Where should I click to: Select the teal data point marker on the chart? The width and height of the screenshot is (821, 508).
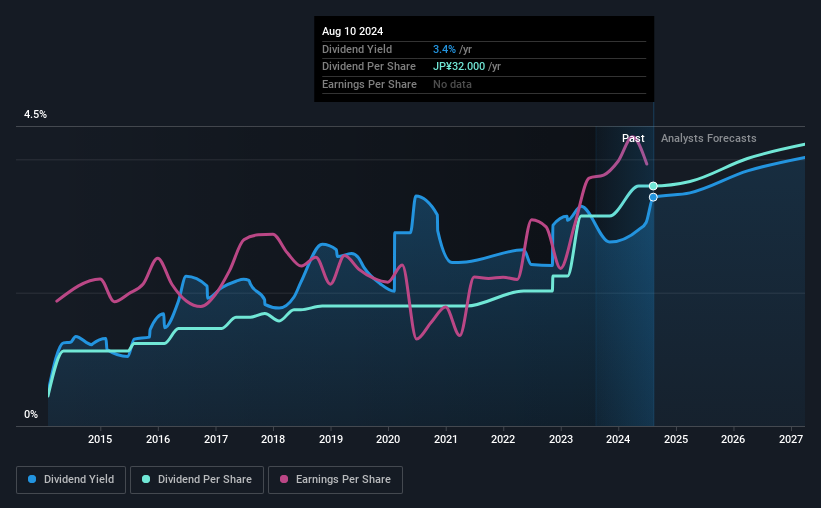pyautogui.click(x=653, y=186)
